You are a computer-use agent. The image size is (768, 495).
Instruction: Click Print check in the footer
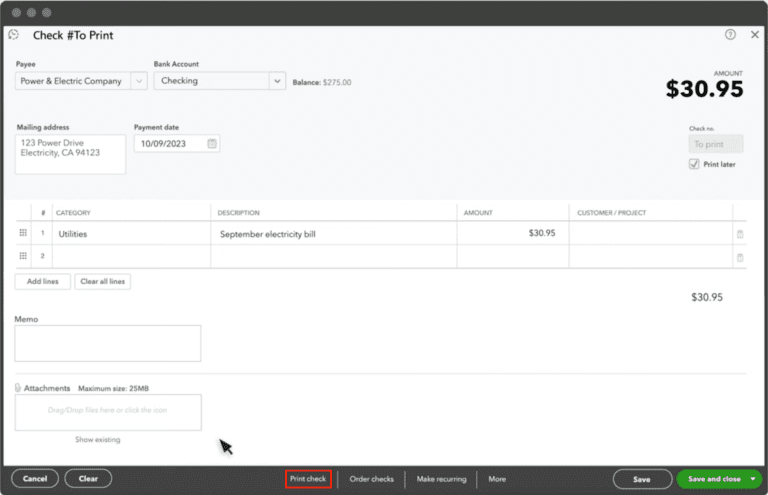pos(308,479)
